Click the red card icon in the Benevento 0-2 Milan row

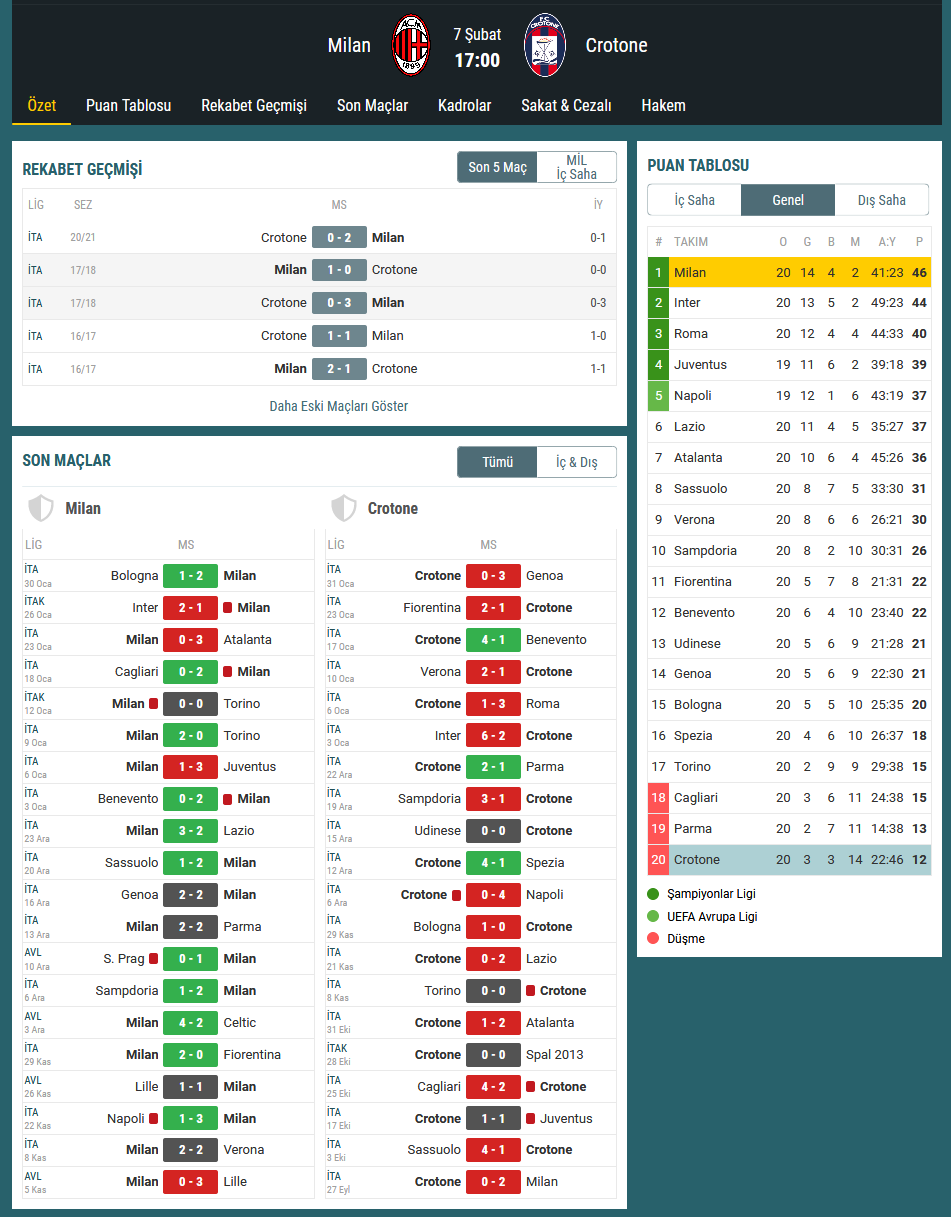(x=228, y=799)
